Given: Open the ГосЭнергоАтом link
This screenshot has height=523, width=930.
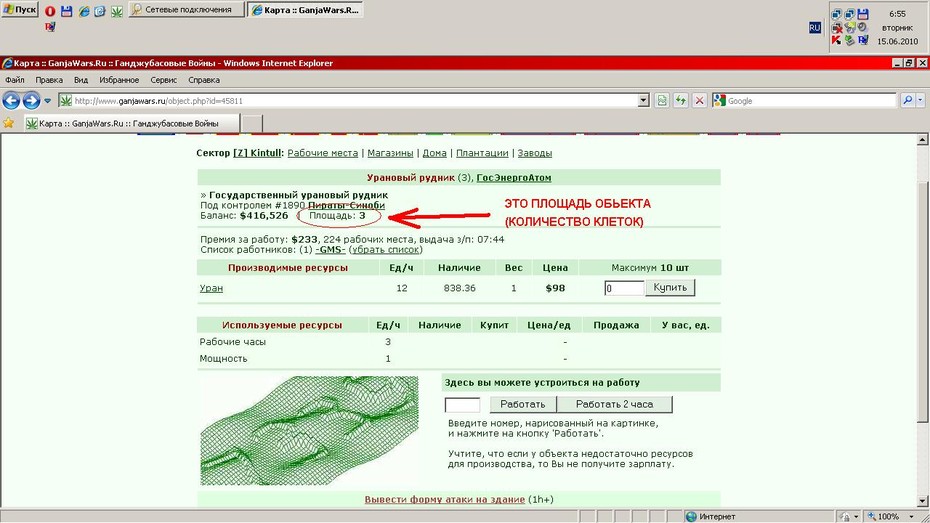Looking at the screenshot, I should click(514, 177).
